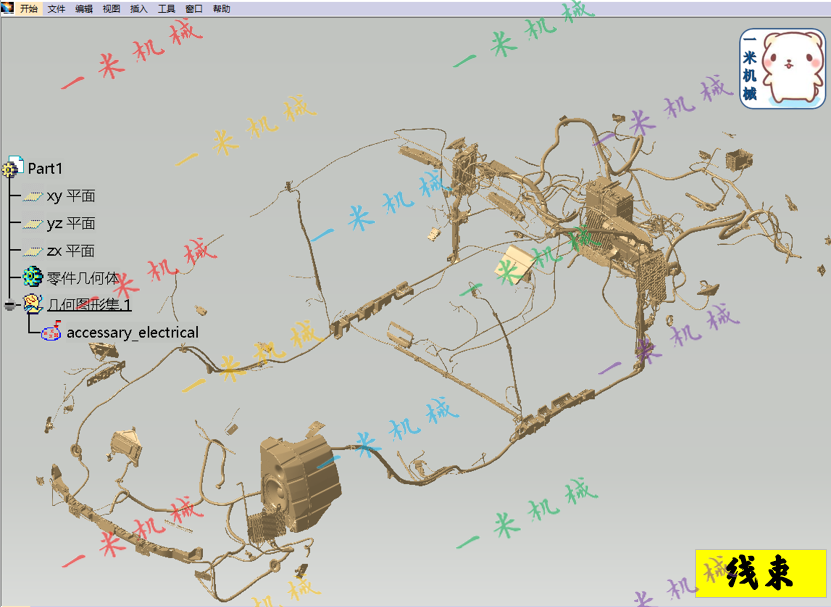Open the 文件 menu
The image size is (831, 607).
[56, 8]
